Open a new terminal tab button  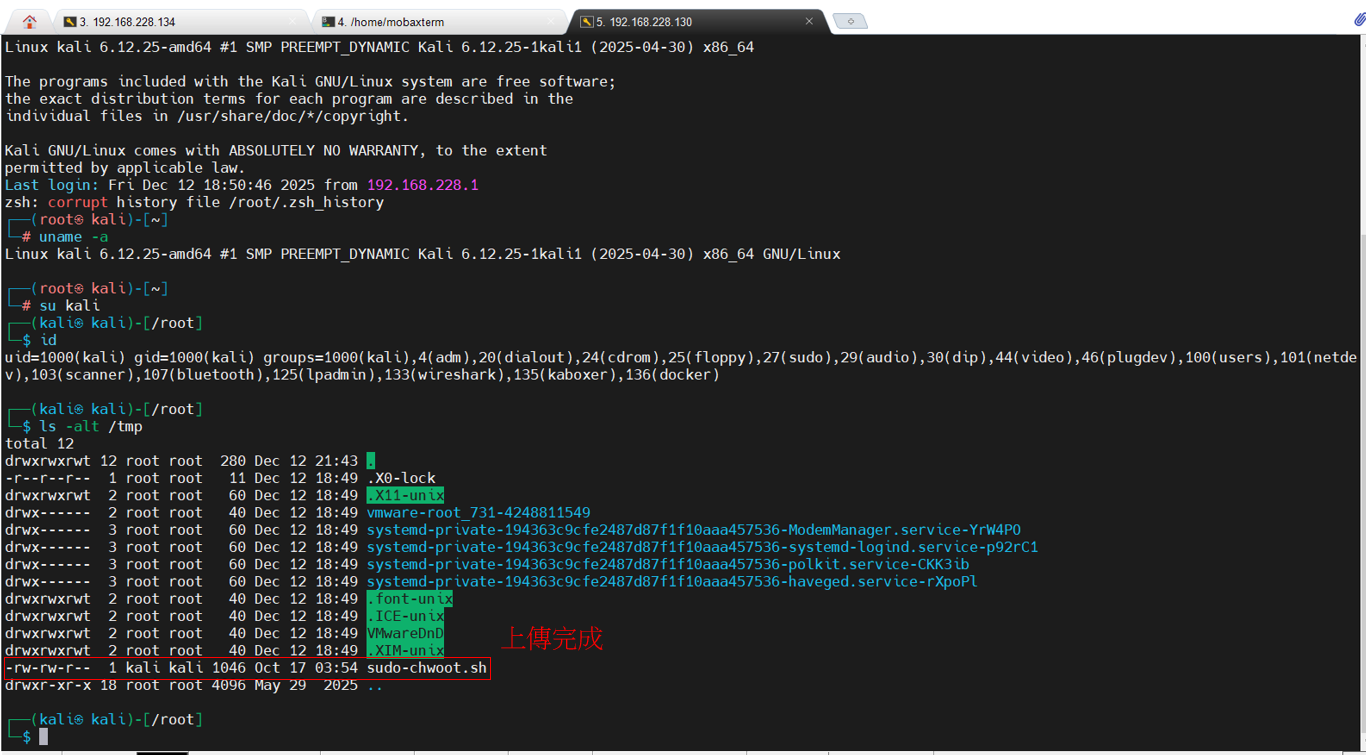850,21
